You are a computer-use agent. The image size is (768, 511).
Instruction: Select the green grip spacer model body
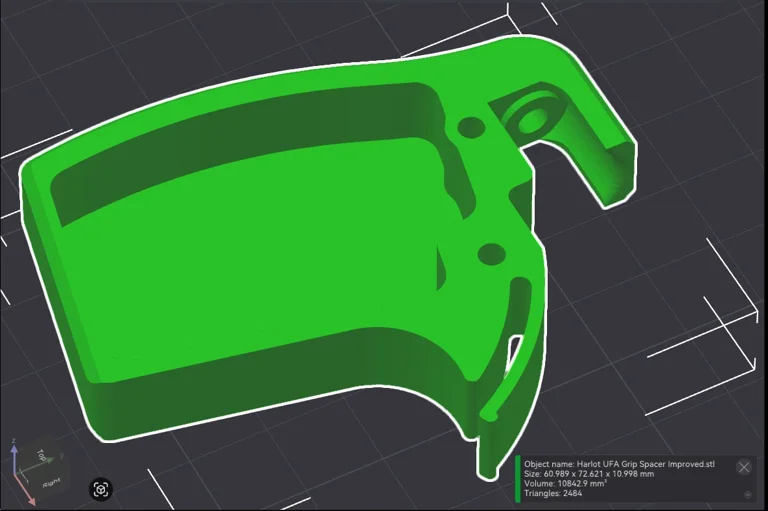tap(250, 260)
